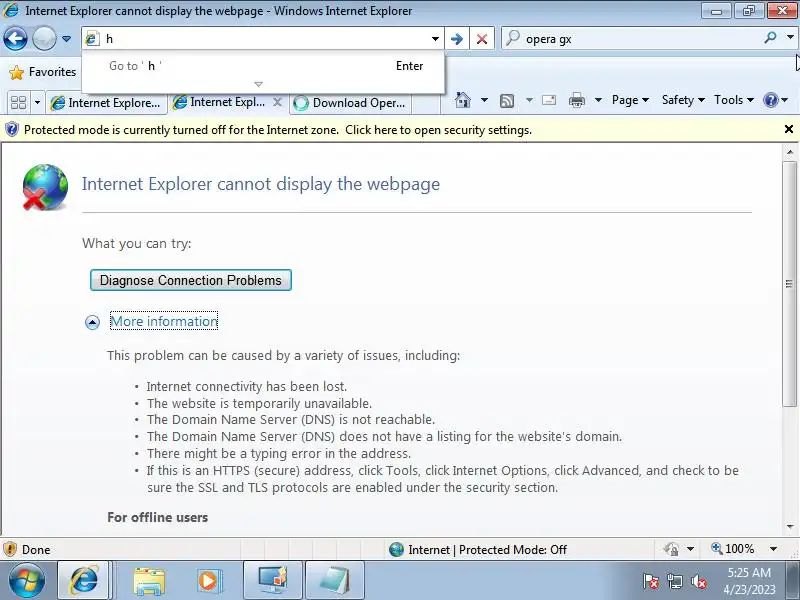Click the Read Mail icon

pos(549,100)
